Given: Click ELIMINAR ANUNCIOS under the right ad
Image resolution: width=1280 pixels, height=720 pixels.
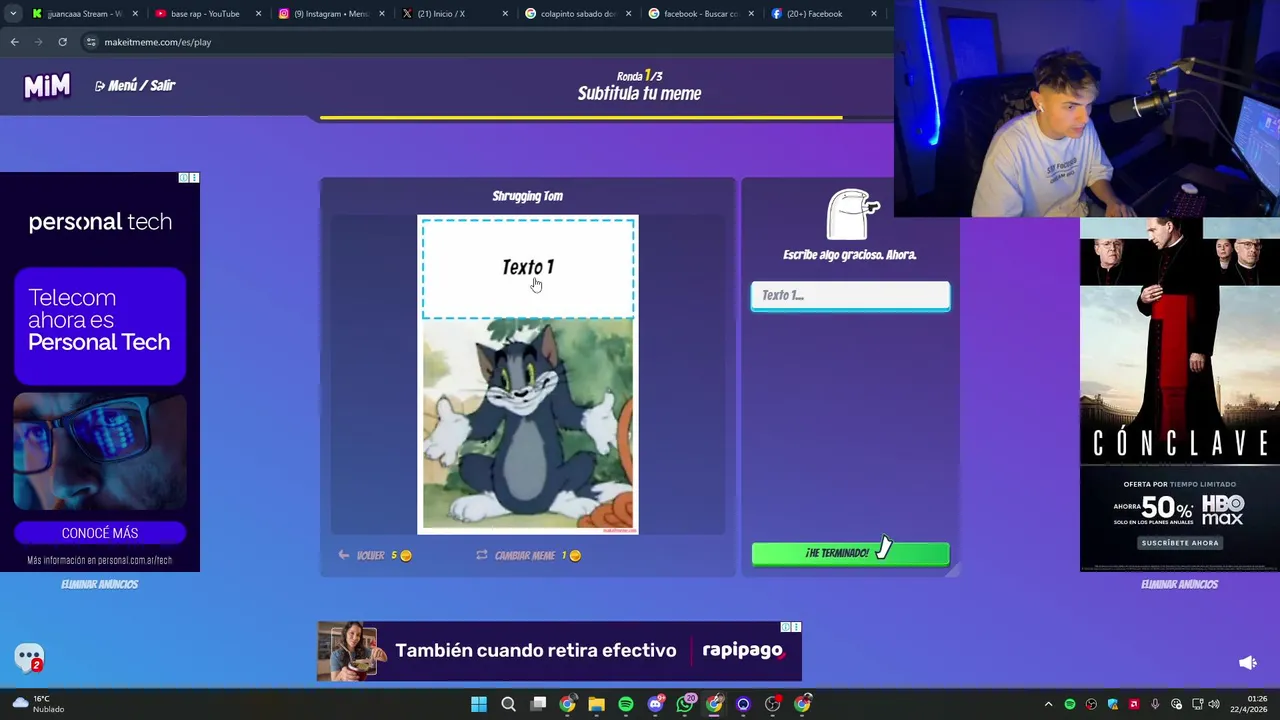Looking at the screenshot, I should [1179, 584].
